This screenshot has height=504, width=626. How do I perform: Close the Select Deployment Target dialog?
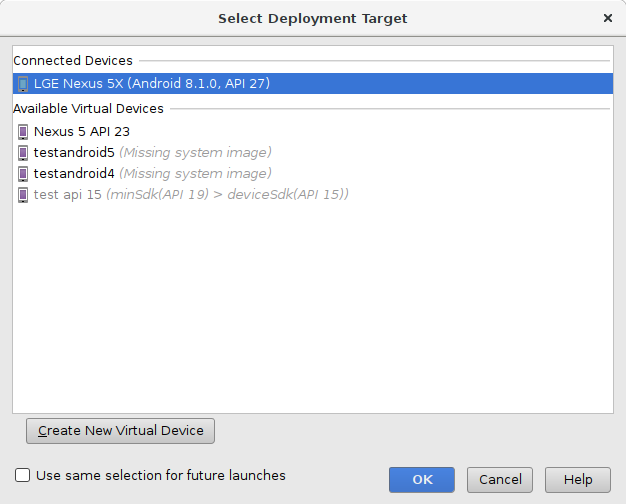608,18
